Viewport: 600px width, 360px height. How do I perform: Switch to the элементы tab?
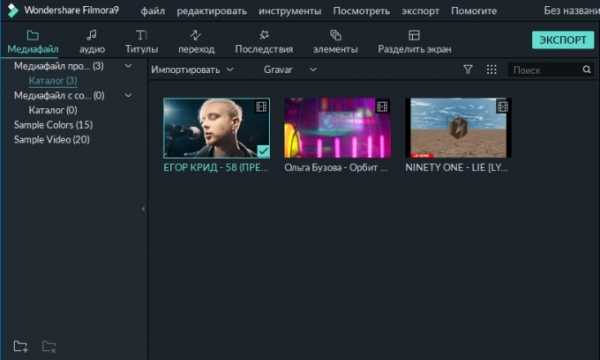tap(335, 42)
